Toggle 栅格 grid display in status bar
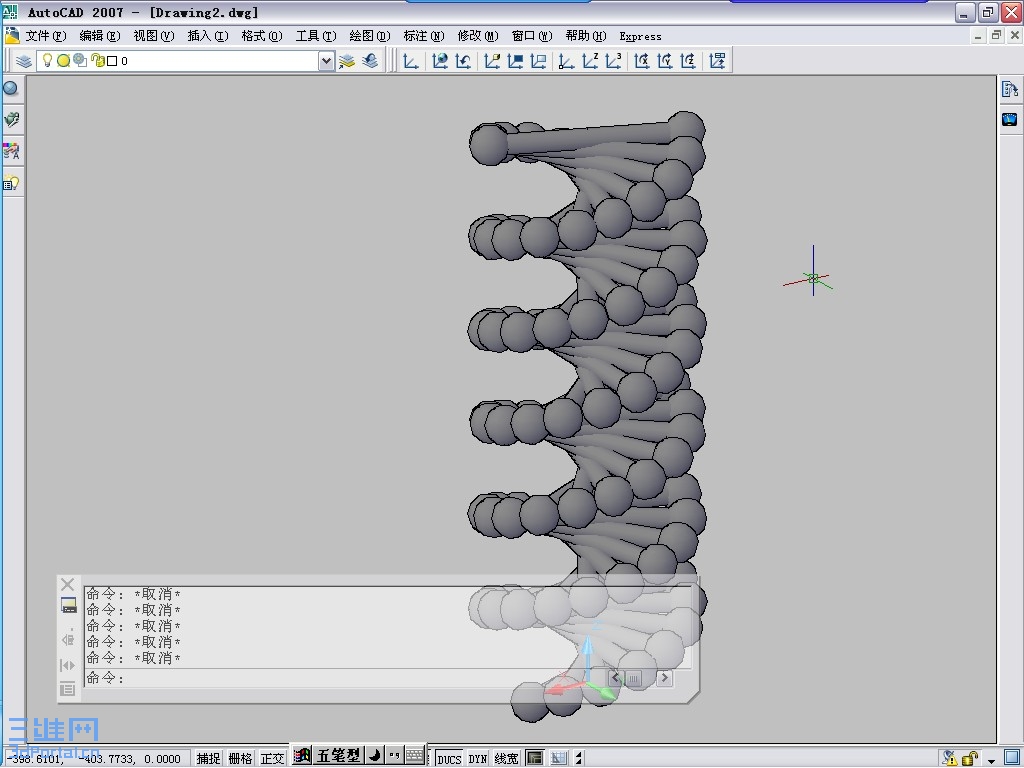Image resolution: width=1024 pixels, height=768 pixels. [240, 758]
